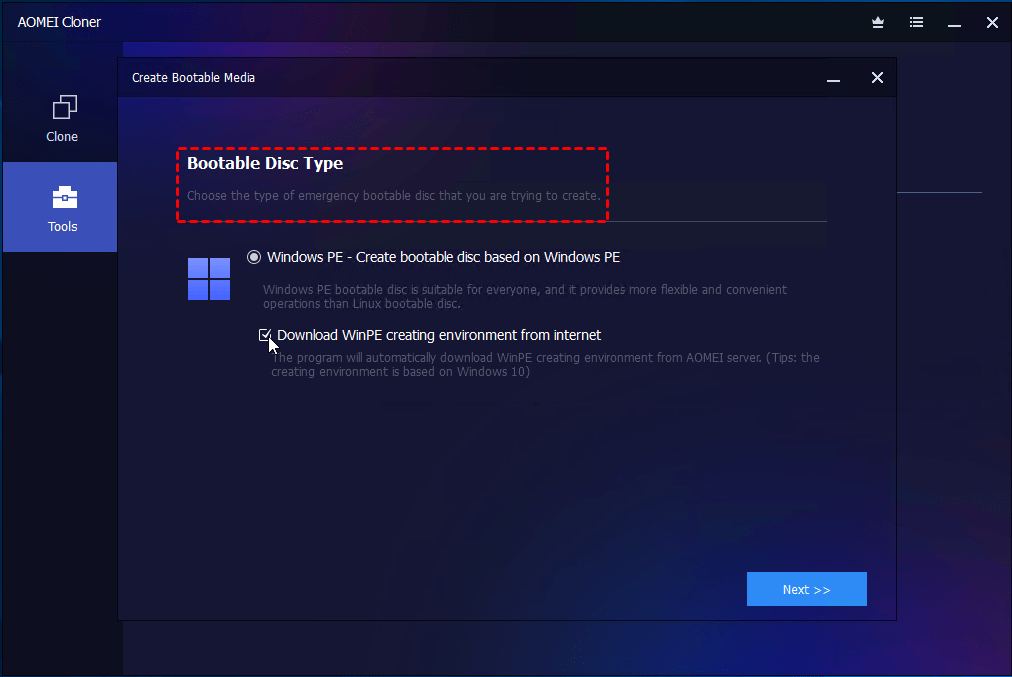Minimize the AOMEI Cloner main window
Viewport: 1012px width, 677px height.
pyautogui.click(x=954, y=23)
